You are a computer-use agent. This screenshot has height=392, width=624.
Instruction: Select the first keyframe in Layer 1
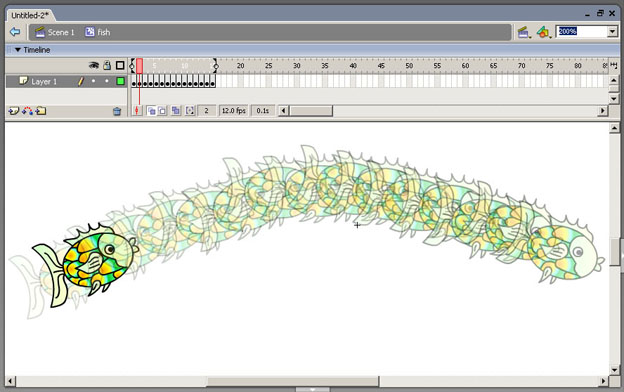point(134,82)
